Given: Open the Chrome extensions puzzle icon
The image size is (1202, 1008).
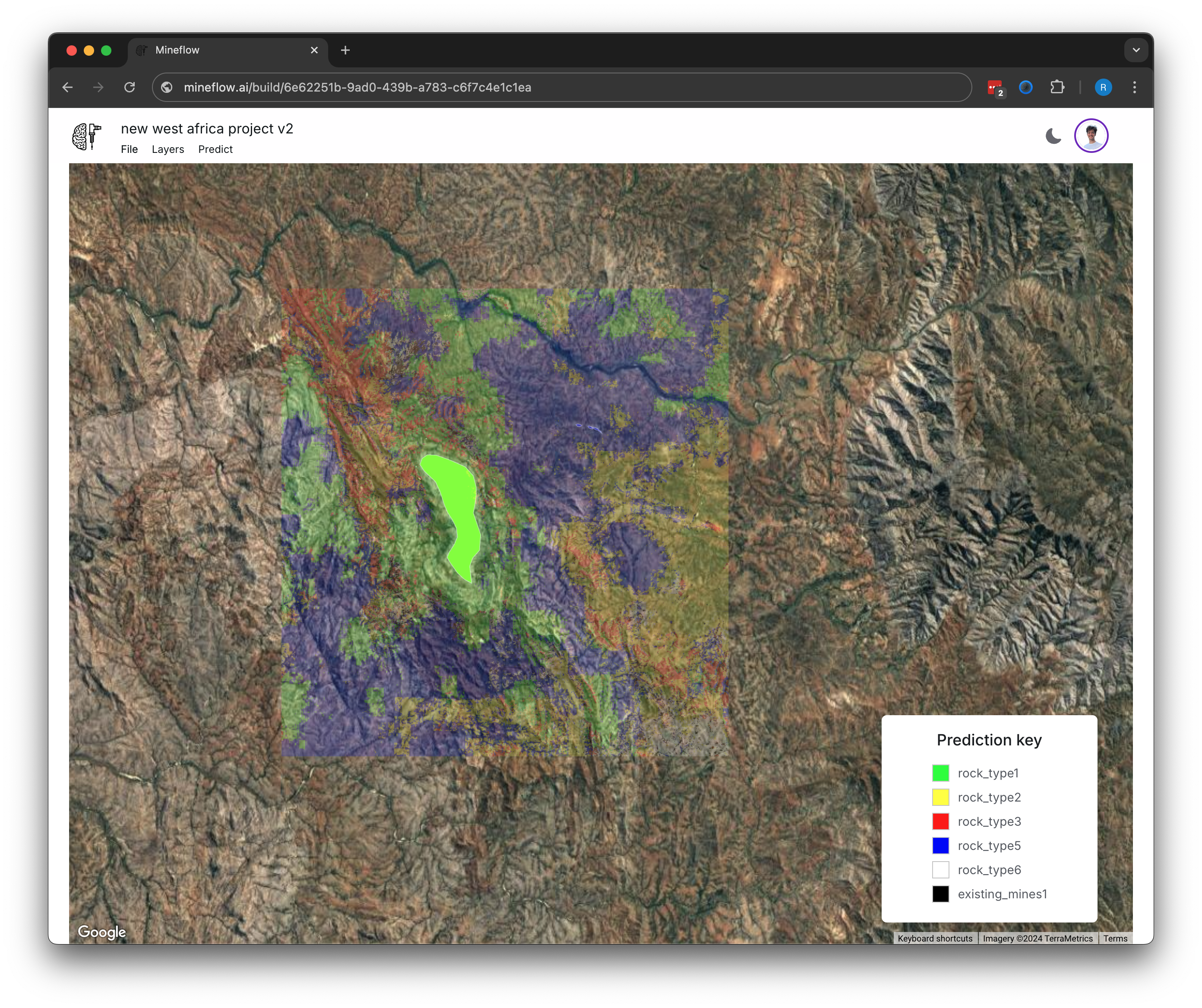Looking at the screenshot, I should (1057, 87).
